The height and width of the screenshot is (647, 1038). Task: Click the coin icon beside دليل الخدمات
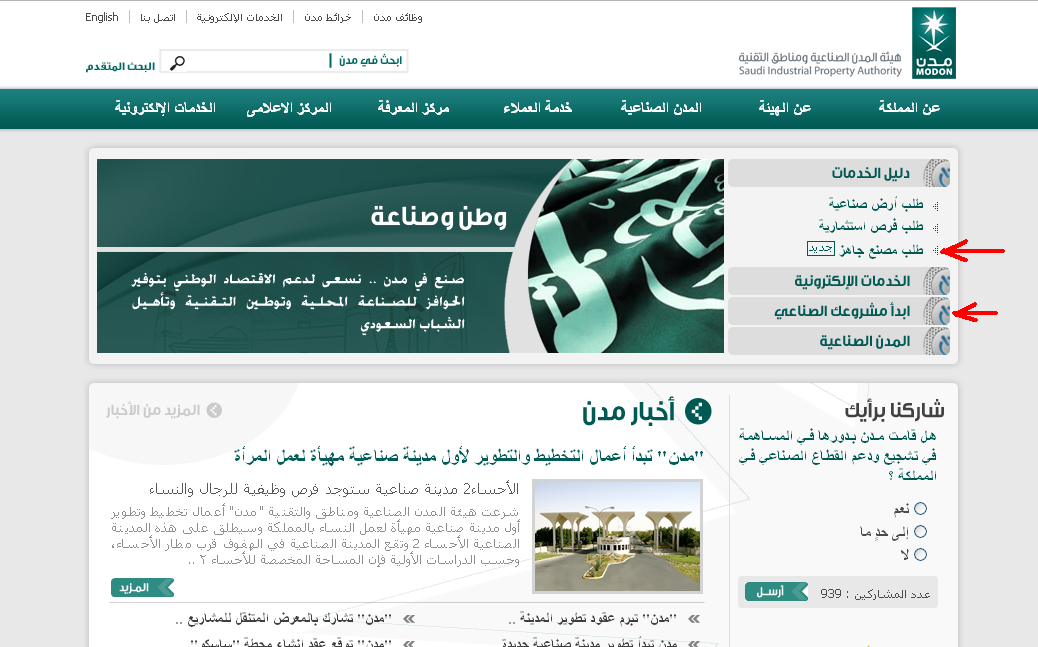click(938, 174)
